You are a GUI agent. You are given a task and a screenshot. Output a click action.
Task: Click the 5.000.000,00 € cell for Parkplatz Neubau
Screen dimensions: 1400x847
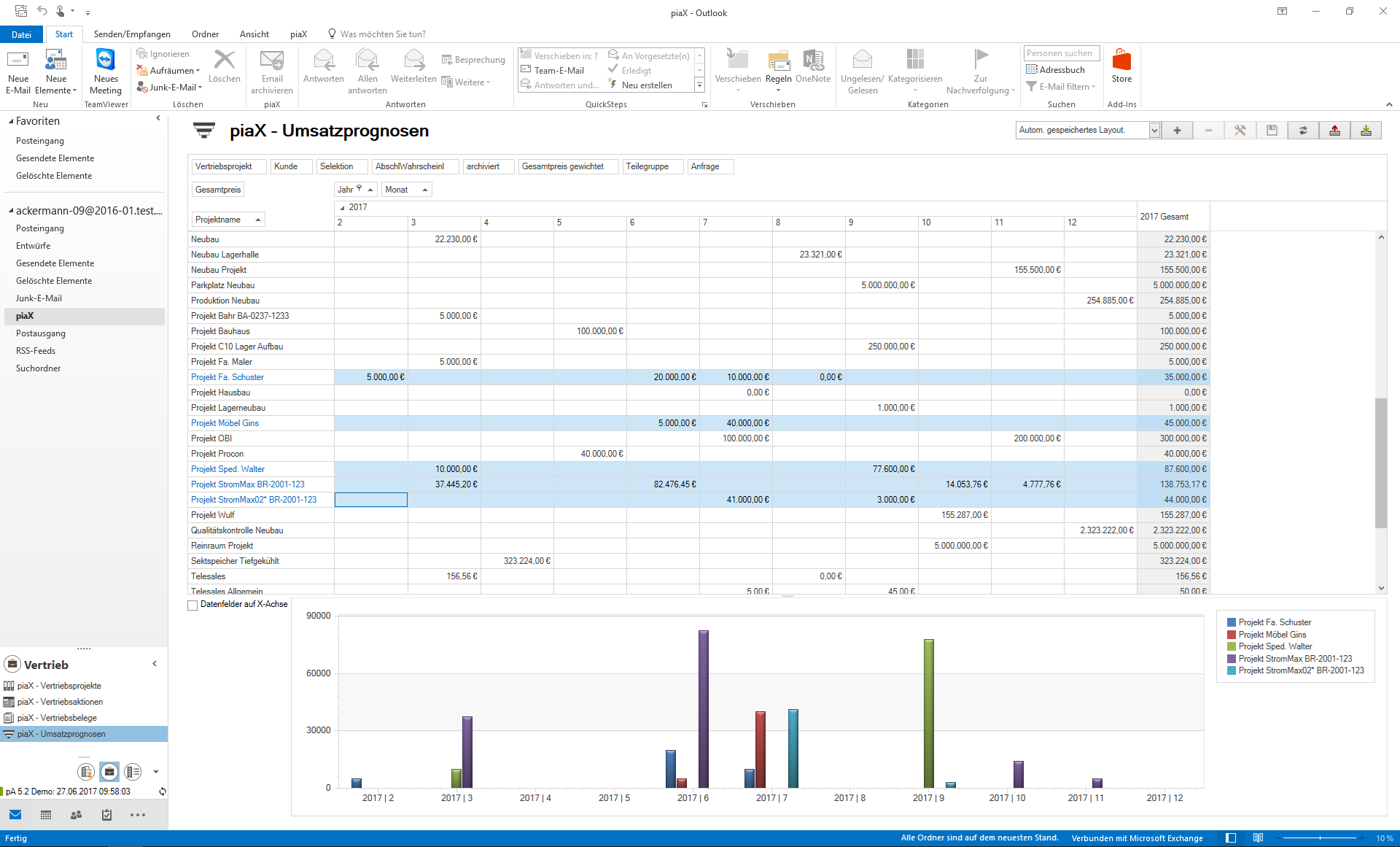click(x=882, y=285)
